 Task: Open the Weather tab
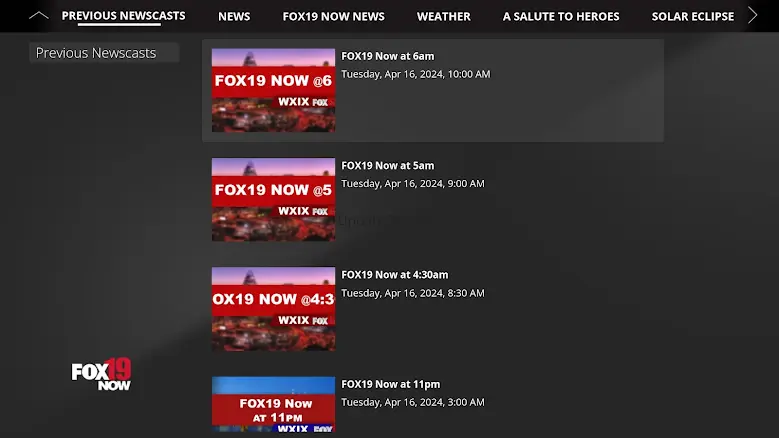[444, 16]
